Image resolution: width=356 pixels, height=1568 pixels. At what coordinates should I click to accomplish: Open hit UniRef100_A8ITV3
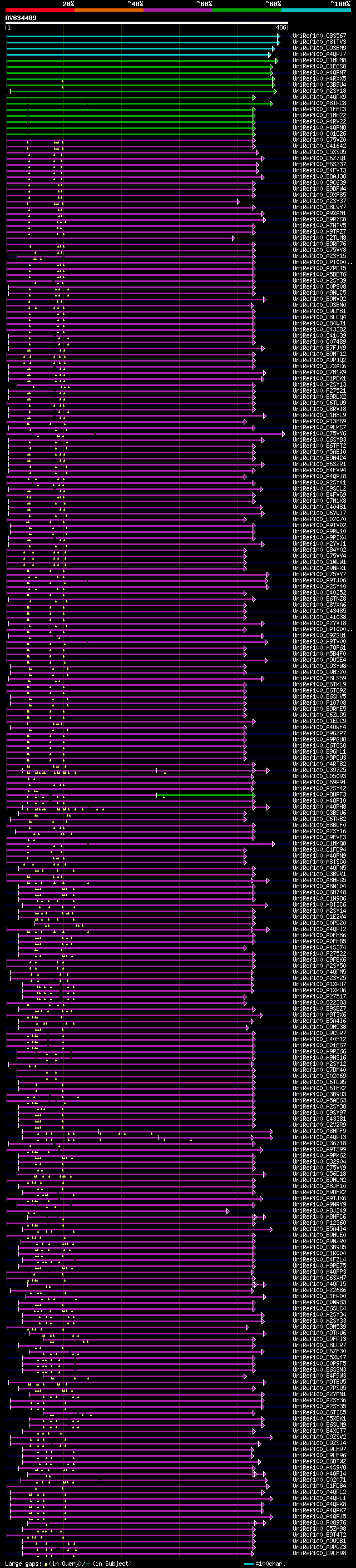[x=319, y=42]
